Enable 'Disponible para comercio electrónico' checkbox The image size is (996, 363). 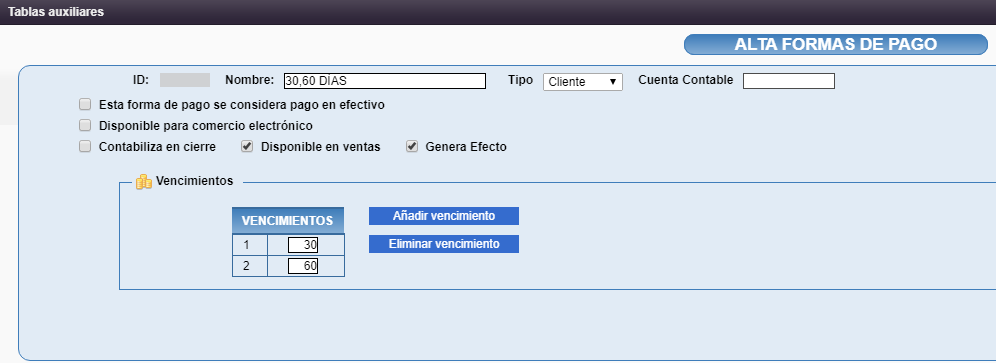coord(85,125)
